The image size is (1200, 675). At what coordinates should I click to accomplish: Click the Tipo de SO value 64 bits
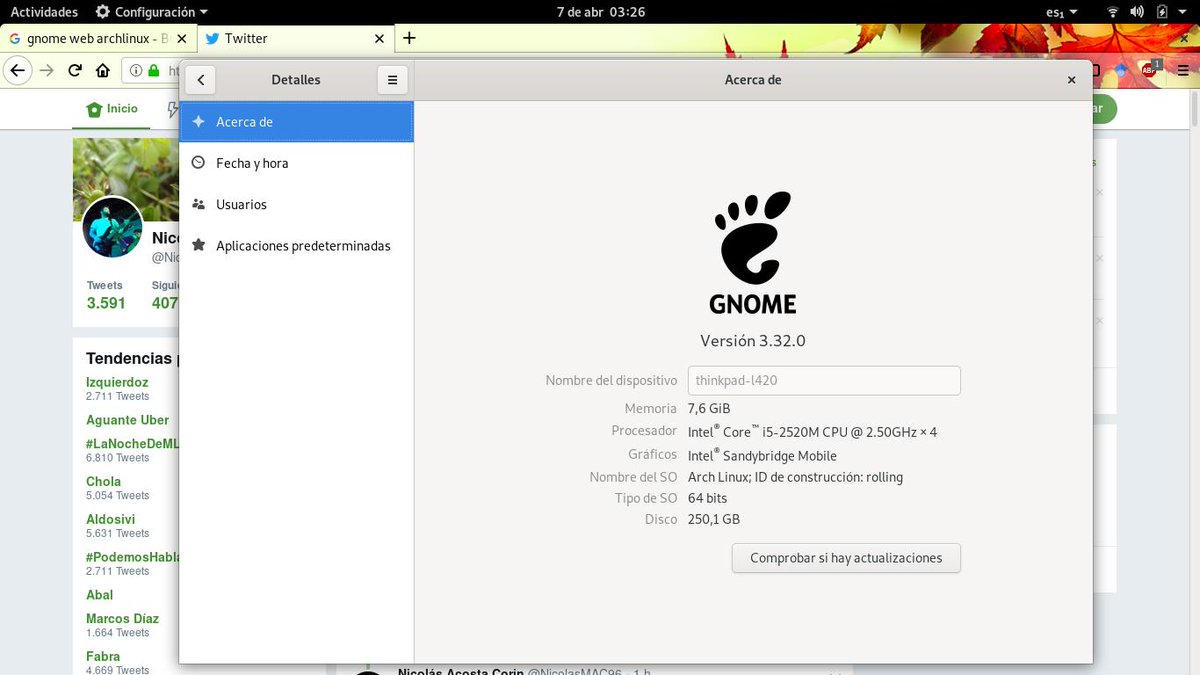(x=708, y=498)
